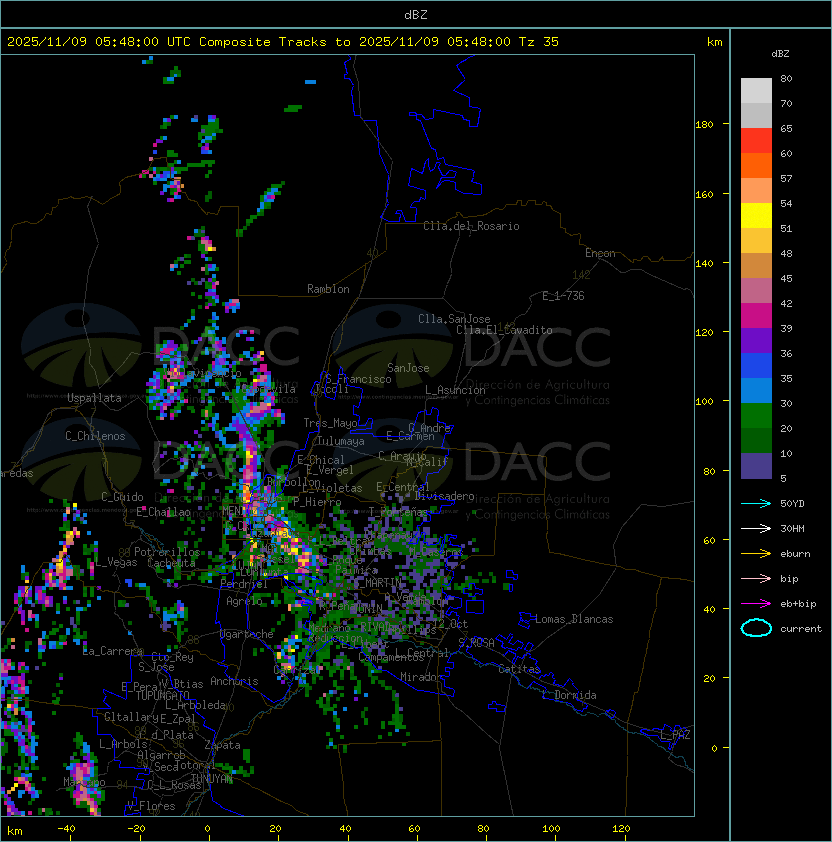Click the 'Zapata' map label

pos(222,745)
